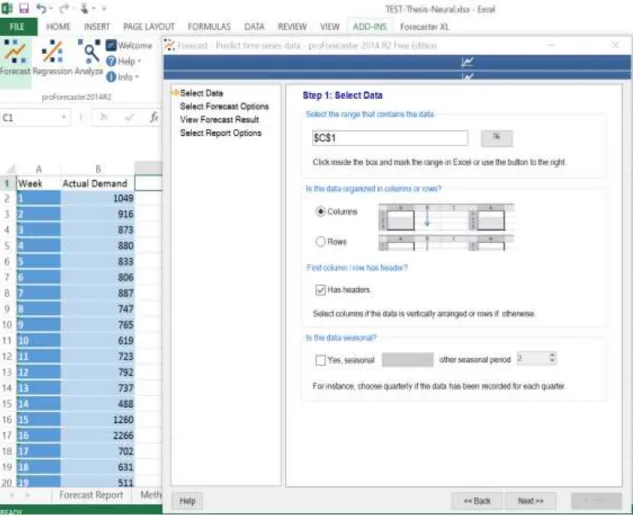Viewport: 633px width, 516px height.
Task: Go to Select Data wizard step
Action: 201,93
